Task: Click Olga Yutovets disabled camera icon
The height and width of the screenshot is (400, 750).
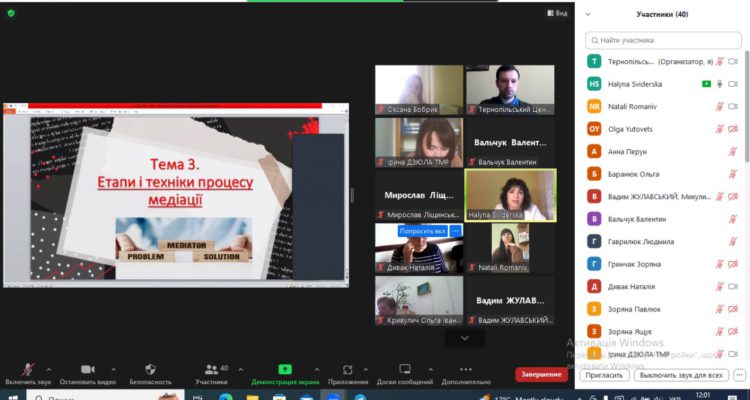Action: point(733,129)
